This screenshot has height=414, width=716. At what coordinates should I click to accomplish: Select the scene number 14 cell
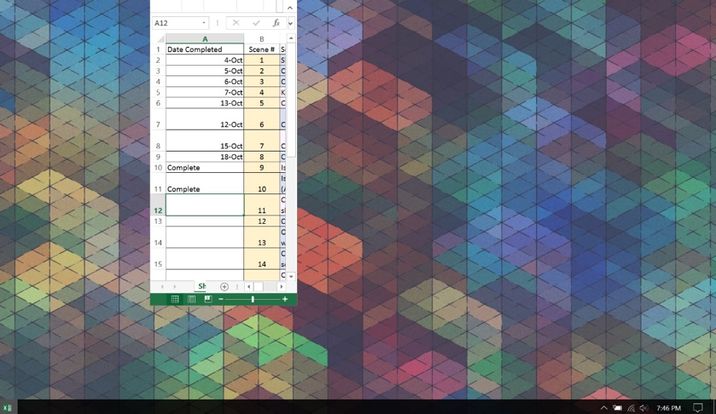[x=262, y=259]
